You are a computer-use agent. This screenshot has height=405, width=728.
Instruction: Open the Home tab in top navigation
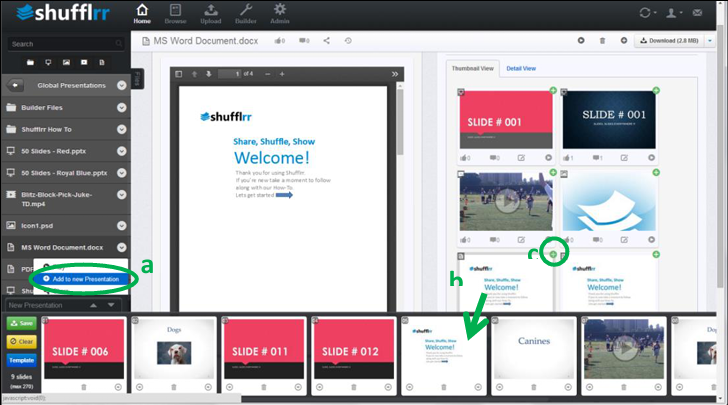[142, 14]
